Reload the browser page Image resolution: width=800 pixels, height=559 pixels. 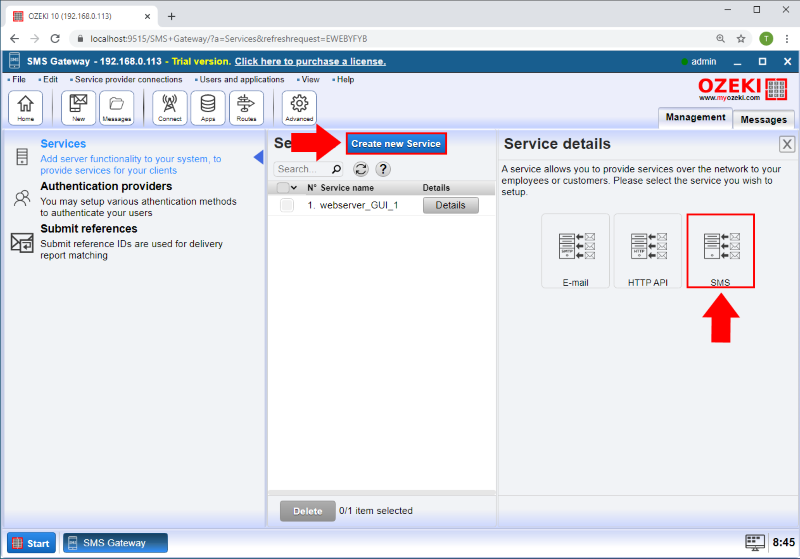pyautogui.click(x=55, y=39)
